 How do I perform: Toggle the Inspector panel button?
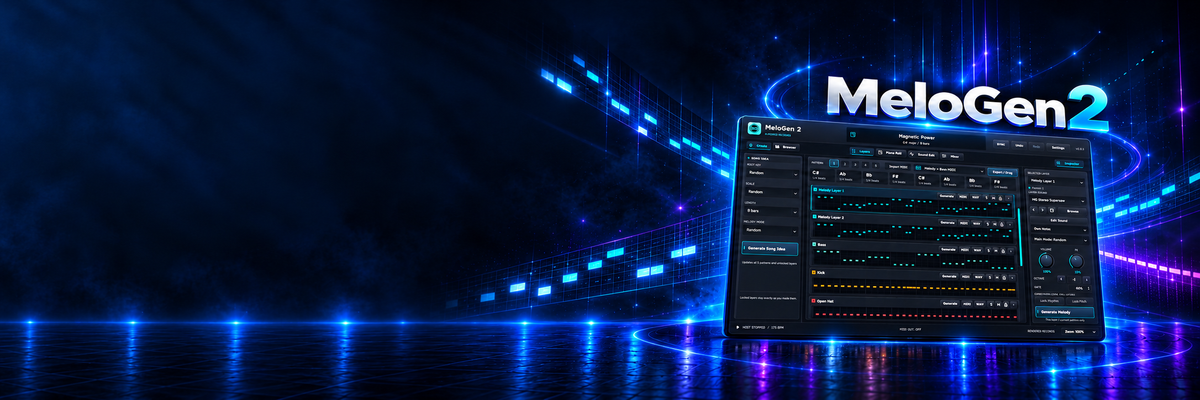click(1070, 164)
